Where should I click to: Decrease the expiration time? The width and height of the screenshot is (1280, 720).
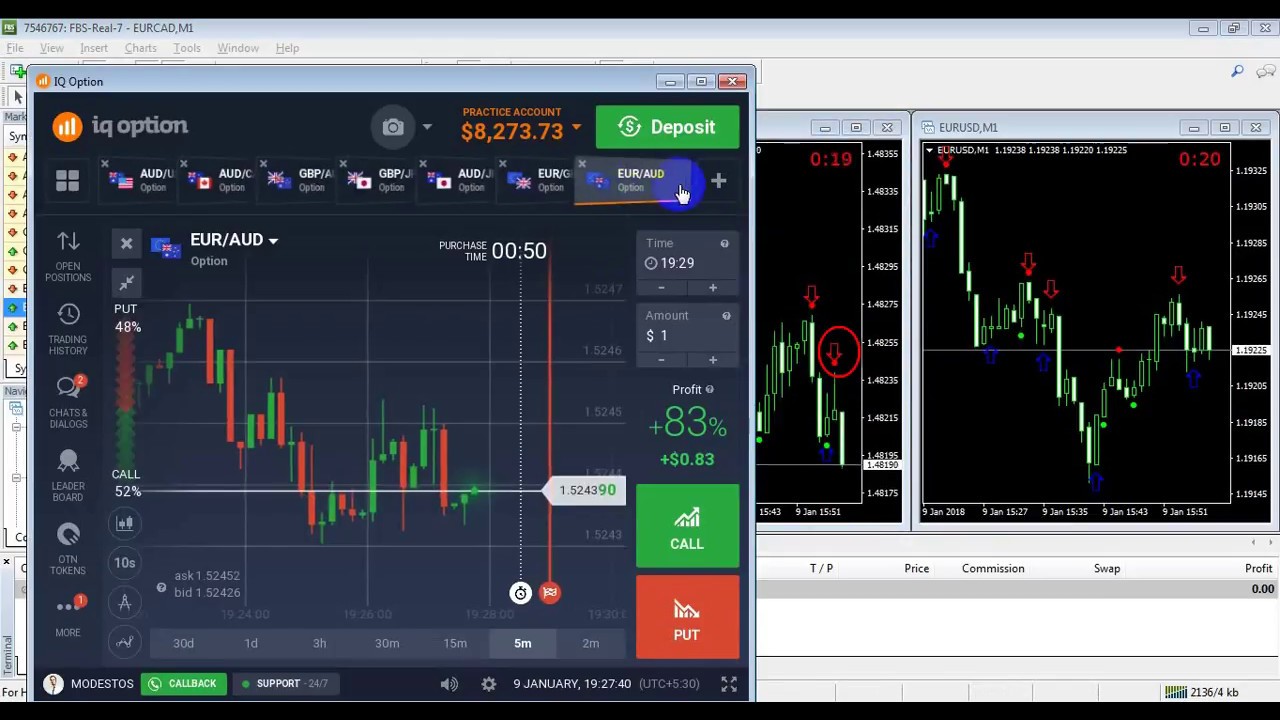pos(661,288)
